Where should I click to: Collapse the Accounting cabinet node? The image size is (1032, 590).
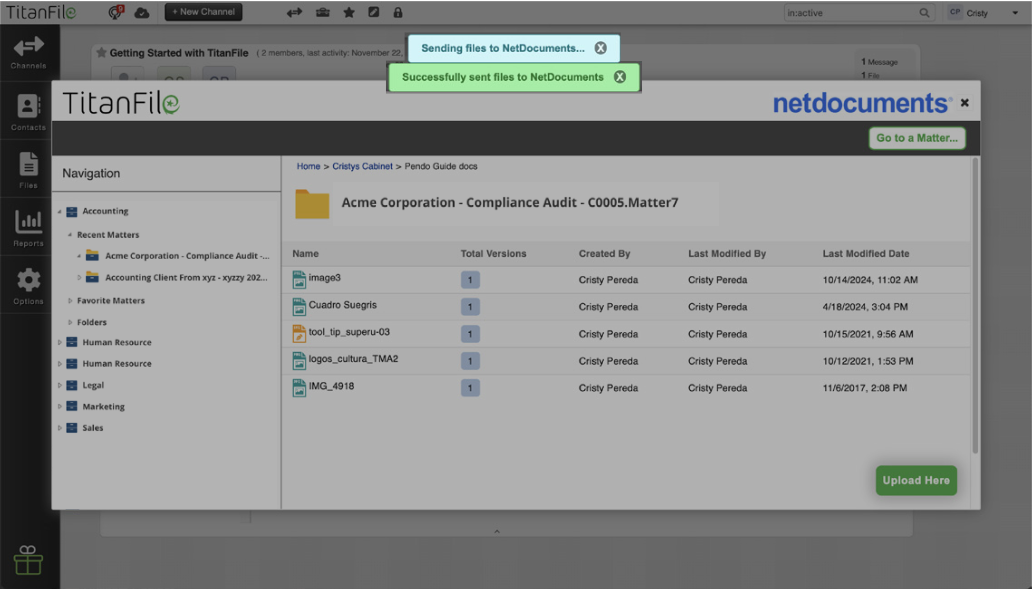point(59,211)
